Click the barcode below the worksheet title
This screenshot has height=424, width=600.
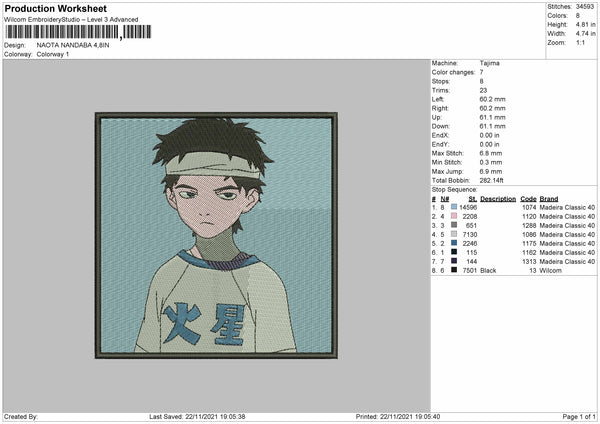(x=78, y=32)
